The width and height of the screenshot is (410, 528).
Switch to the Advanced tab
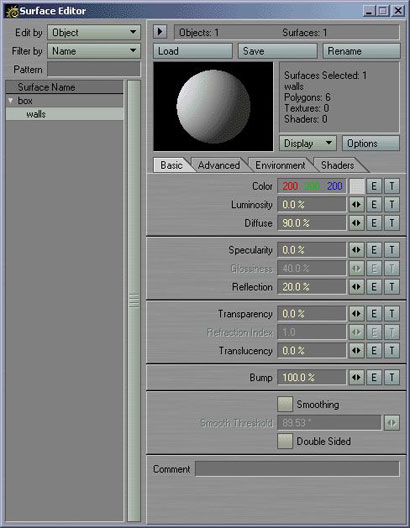click(x=219, y=165)
